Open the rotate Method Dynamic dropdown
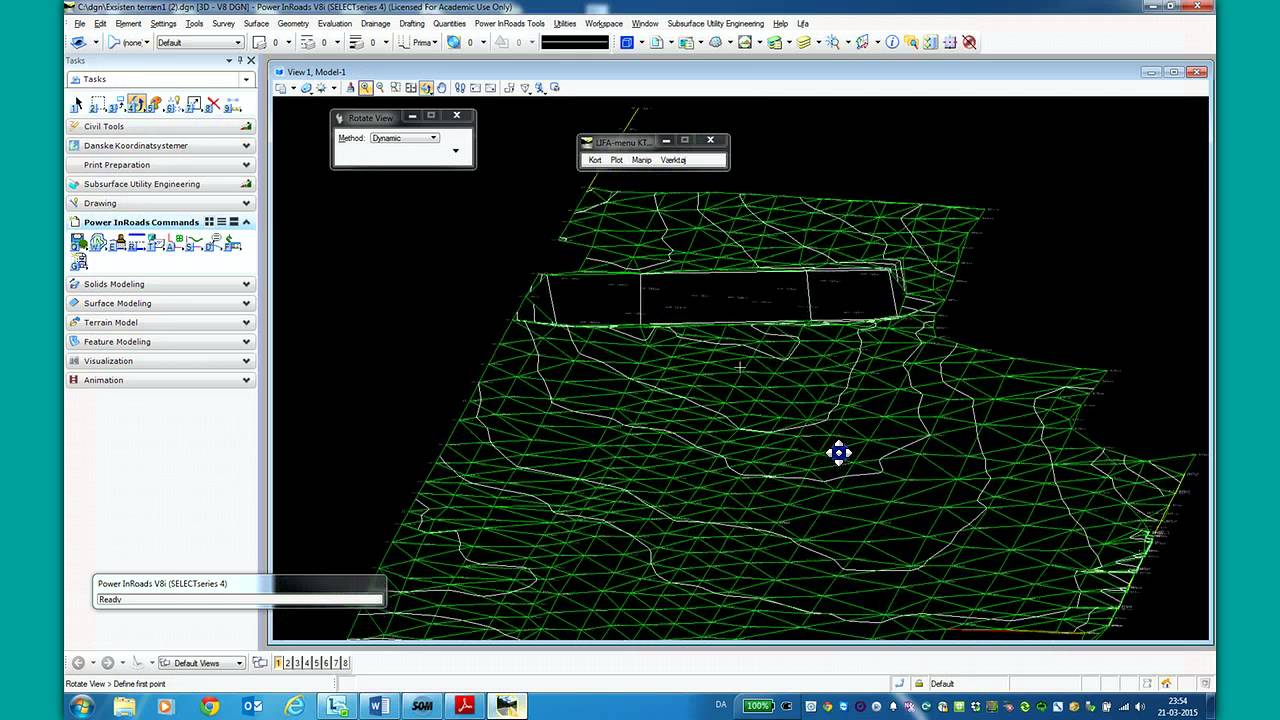The height and width of the screenshot is (720, 1280). (404, 138)
